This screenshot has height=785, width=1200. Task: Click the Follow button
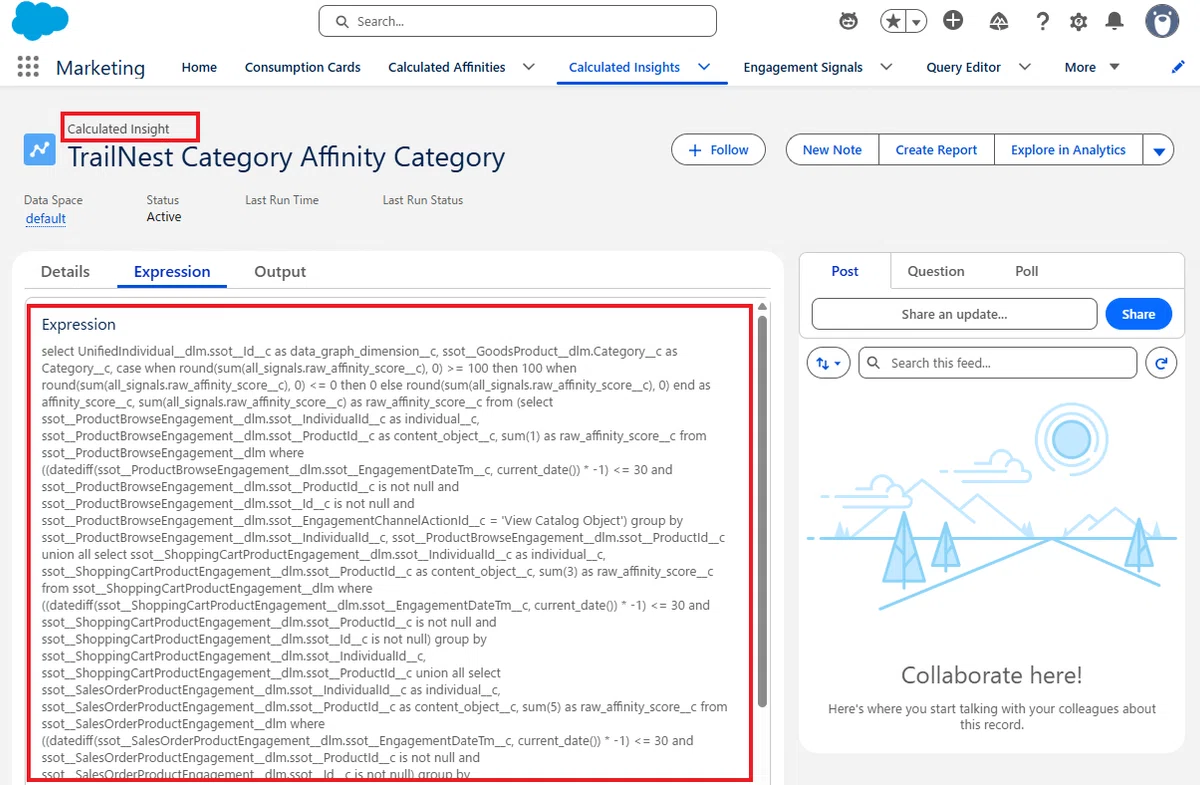718,150
